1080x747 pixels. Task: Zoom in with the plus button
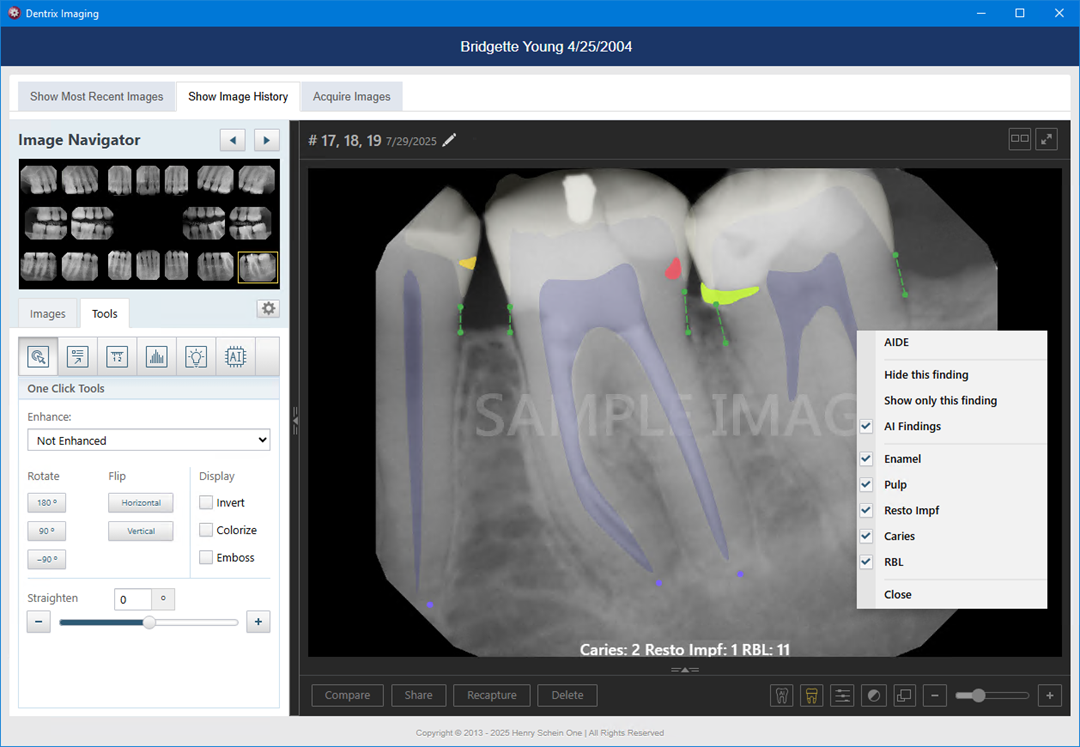point(1050,695)
